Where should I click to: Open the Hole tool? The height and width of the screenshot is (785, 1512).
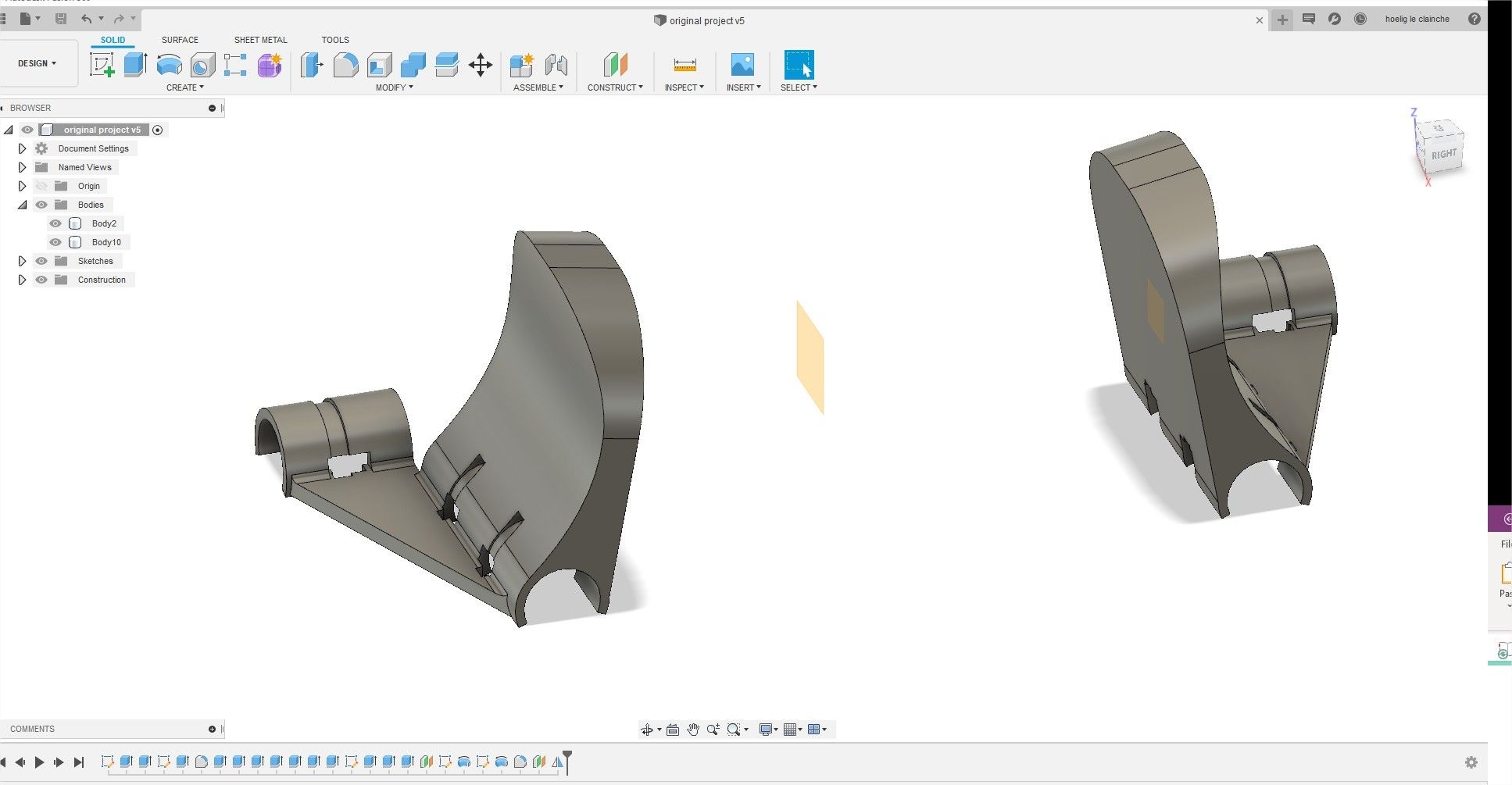click(x=202, y=66)
